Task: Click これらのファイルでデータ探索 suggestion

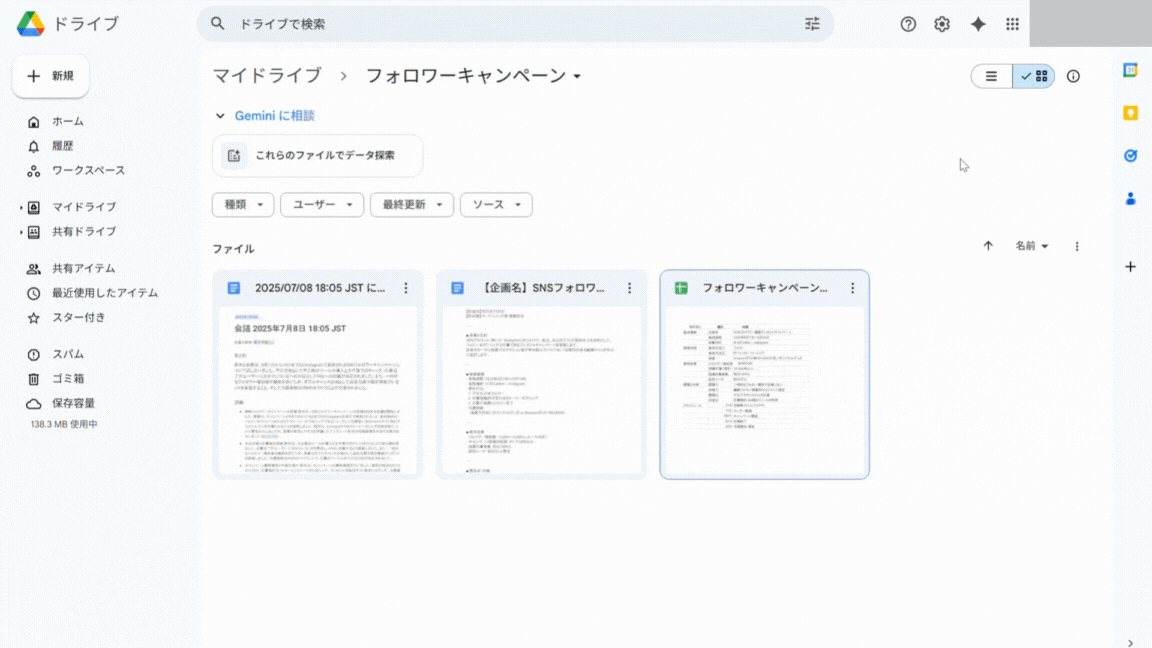Action: point(317,155)
